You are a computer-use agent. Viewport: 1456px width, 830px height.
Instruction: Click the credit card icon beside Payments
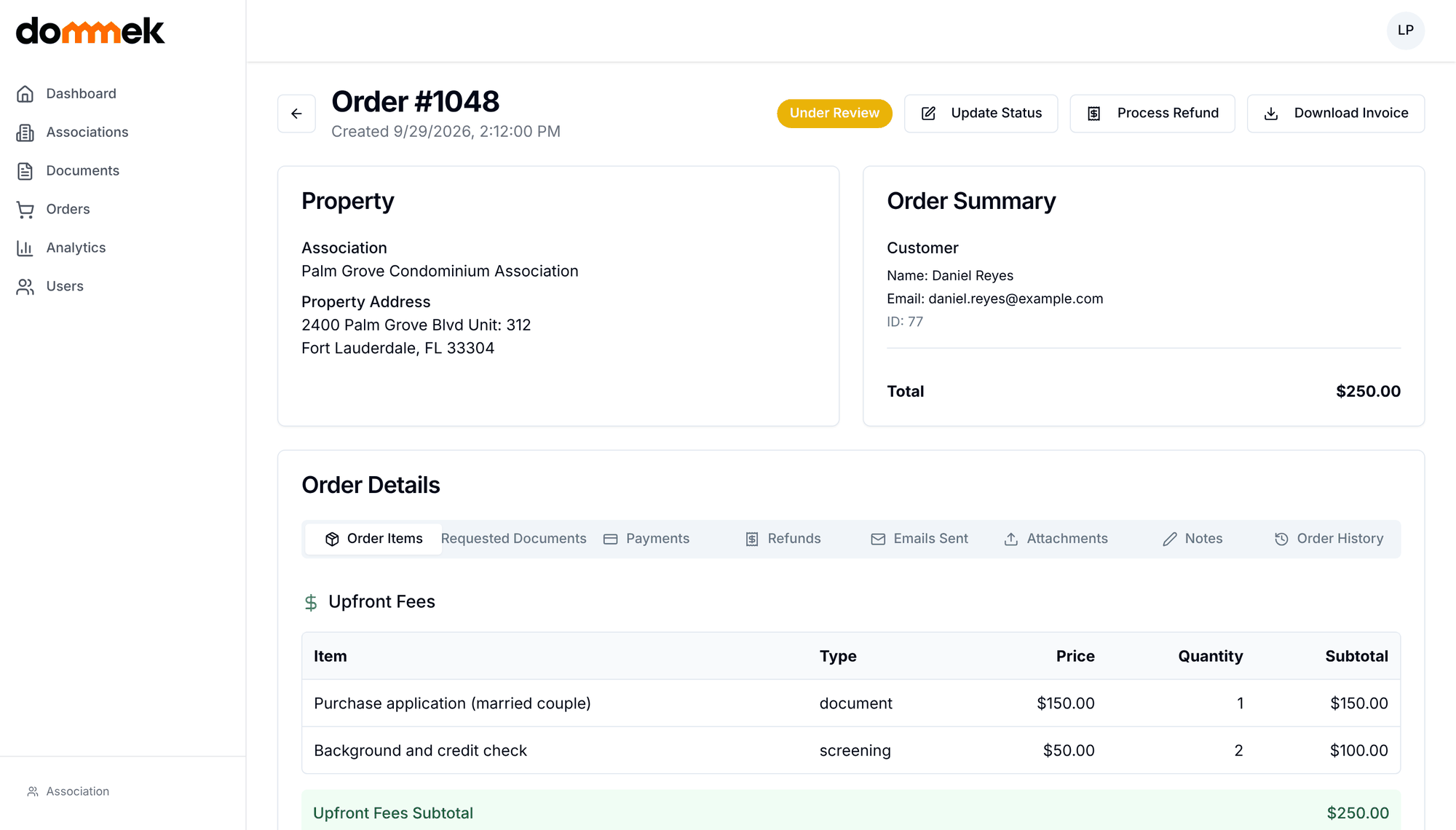click(610, 539)
